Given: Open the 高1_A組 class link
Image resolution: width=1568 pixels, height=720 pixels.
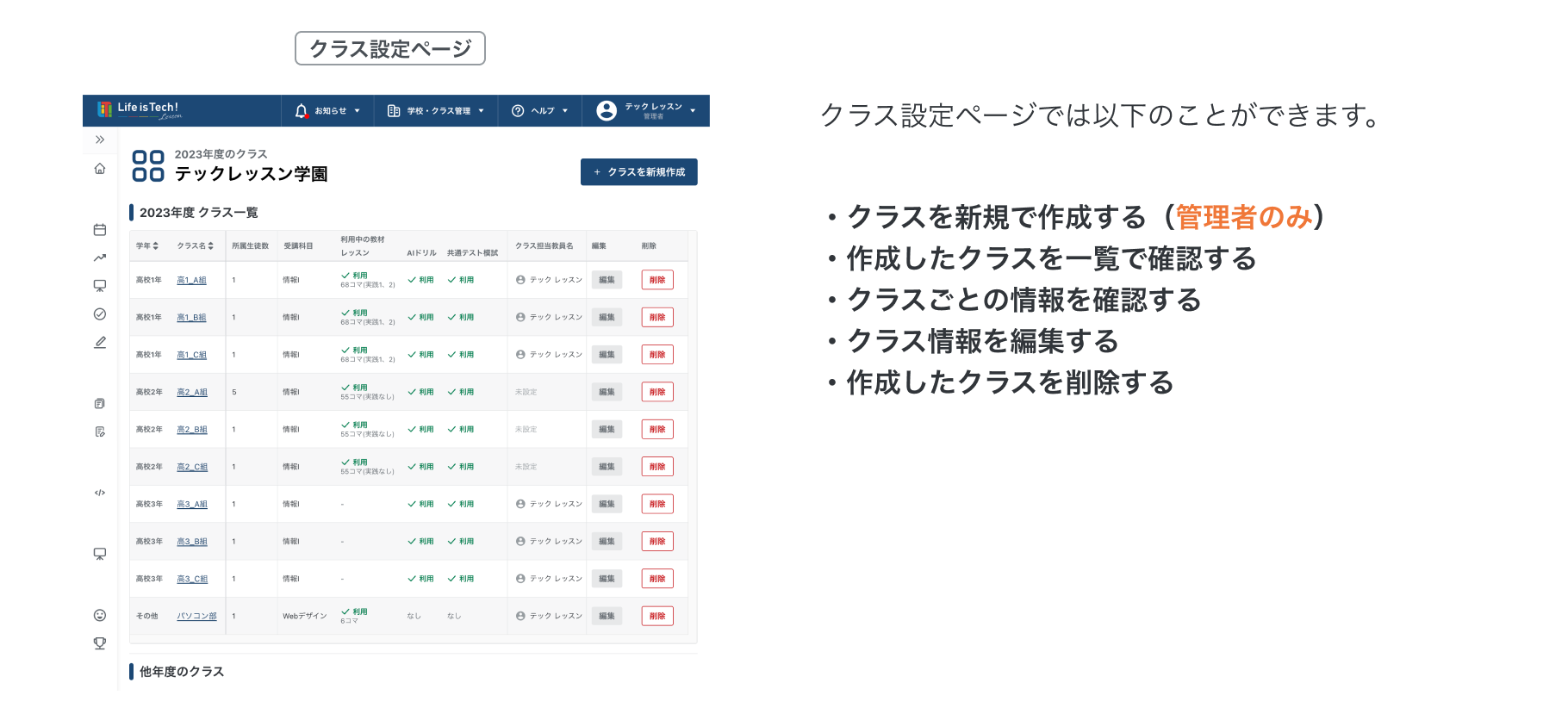Looking at the screenshot, I should [191, 280].
